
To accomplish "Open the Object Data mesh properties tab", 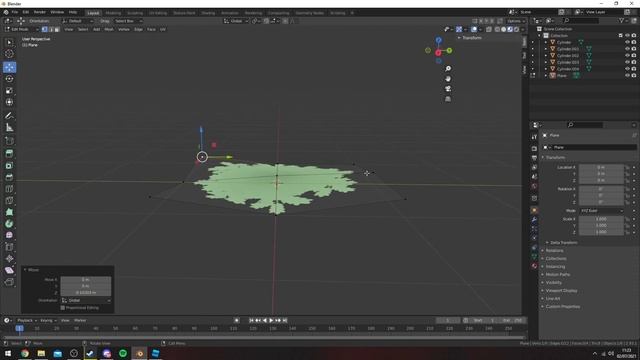I will coord(534,256).
